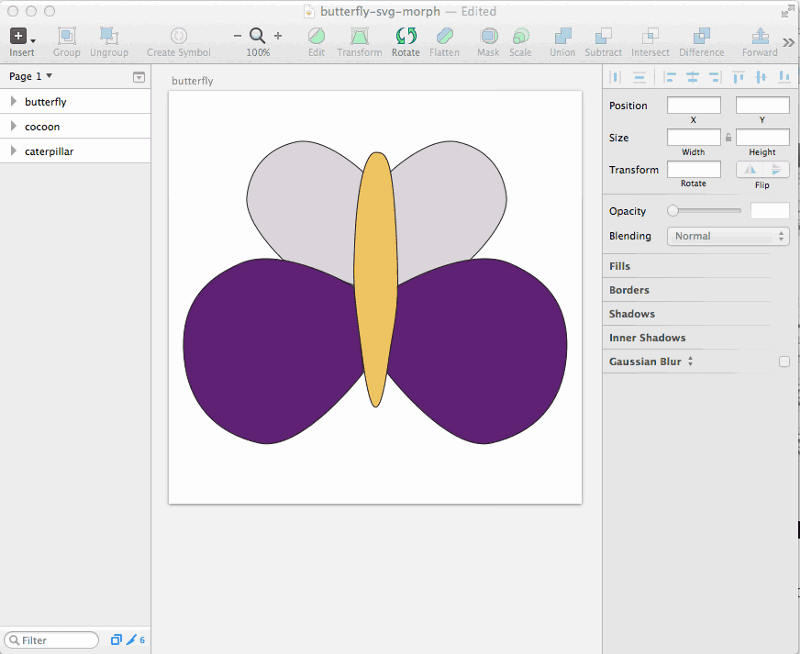
Task: Click the Subtract boolean operation icon
Action: point(603,37)
